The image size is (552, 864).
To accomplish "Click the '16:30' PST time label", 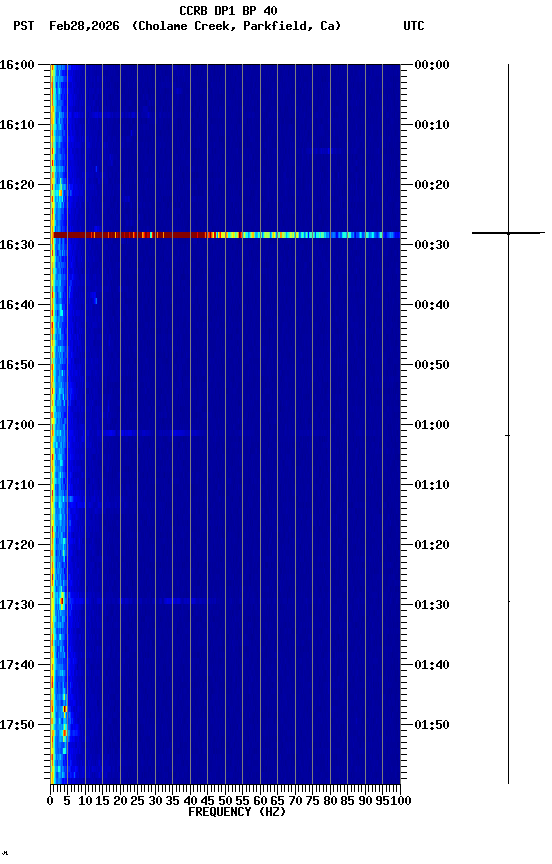I will tap(17, 245).
